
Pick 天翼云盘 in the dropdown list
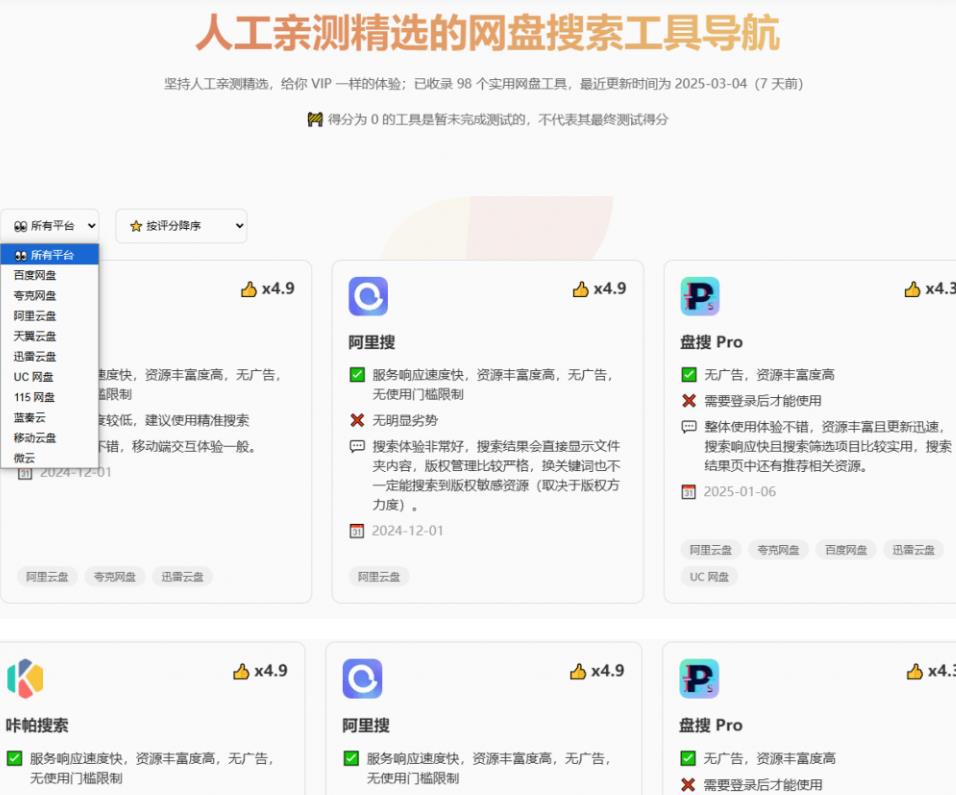coord(49,336)
